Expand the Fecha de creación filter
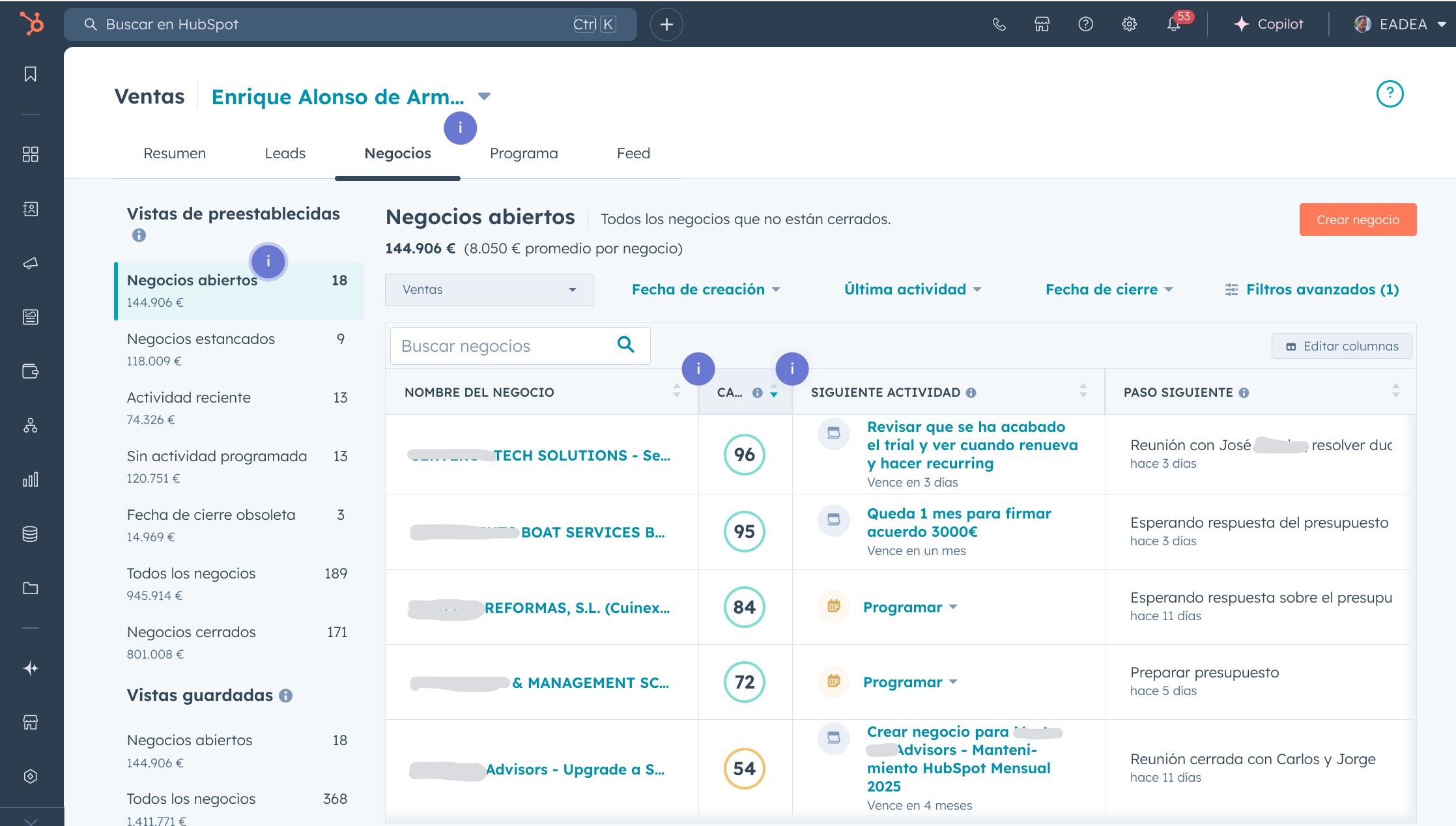 pos(706,290)
